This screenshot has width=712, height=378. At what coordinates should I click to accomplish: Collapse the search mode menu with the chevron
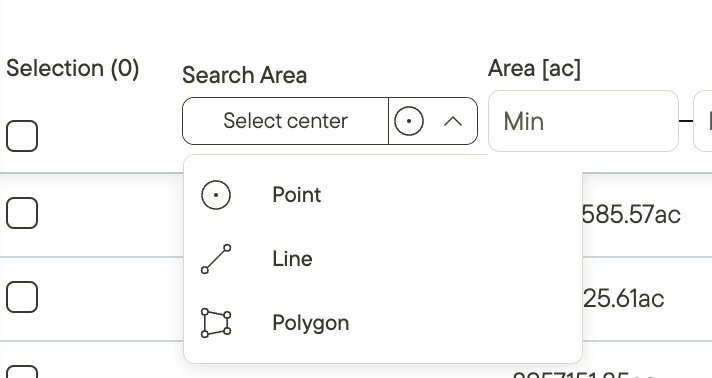pyautogui.click(x=453, y=121)
